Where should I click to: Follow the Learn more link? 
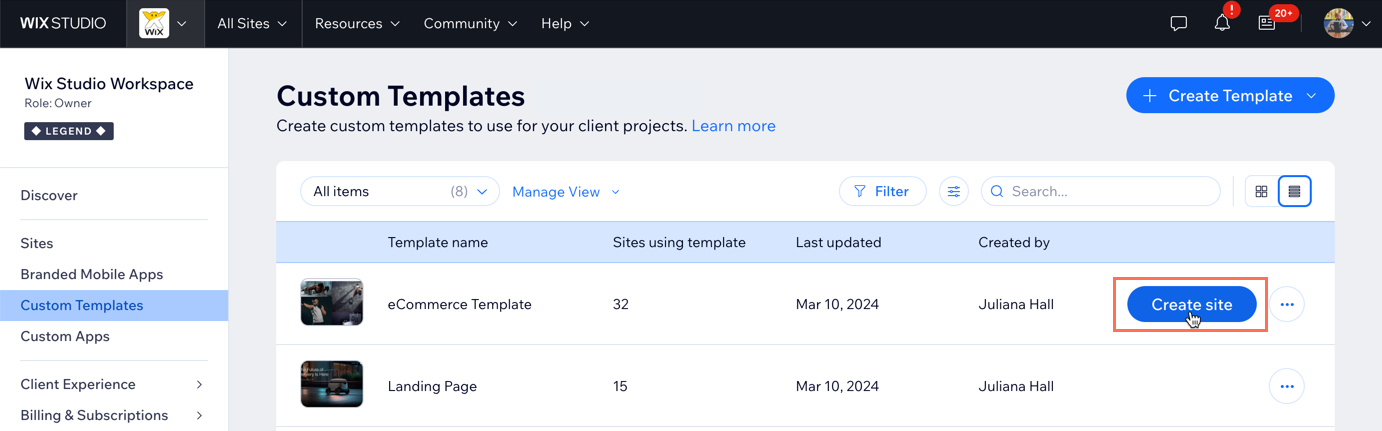pyautogui.click(x=733, y=126)
